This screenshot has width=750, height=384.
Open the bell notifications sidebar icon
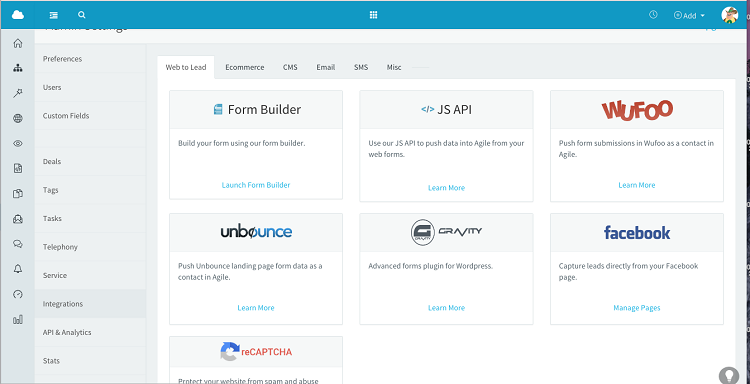click(18, 269)
